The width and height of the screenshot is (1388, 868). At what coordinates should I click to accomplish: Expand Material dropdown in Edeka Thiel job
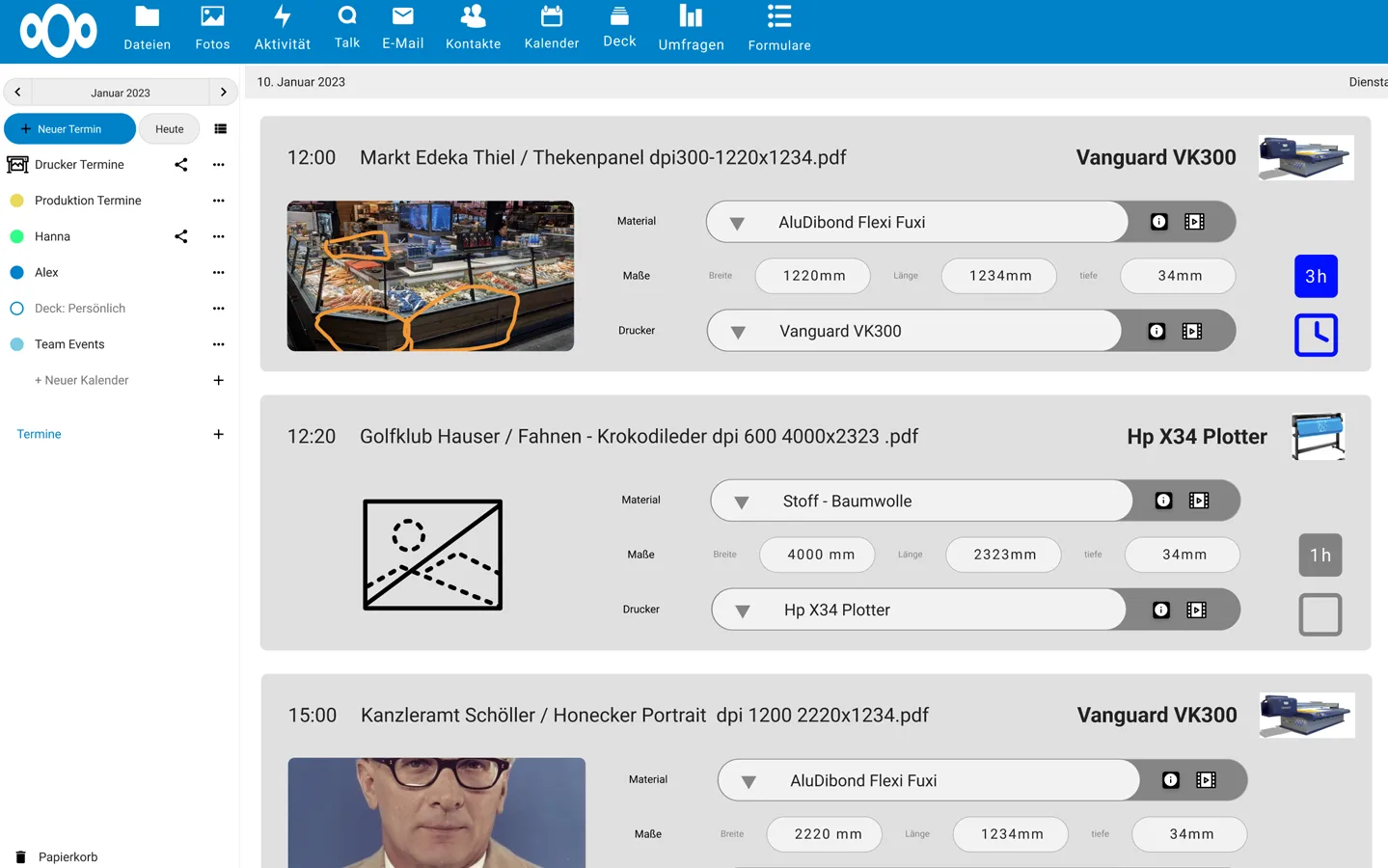737,223
